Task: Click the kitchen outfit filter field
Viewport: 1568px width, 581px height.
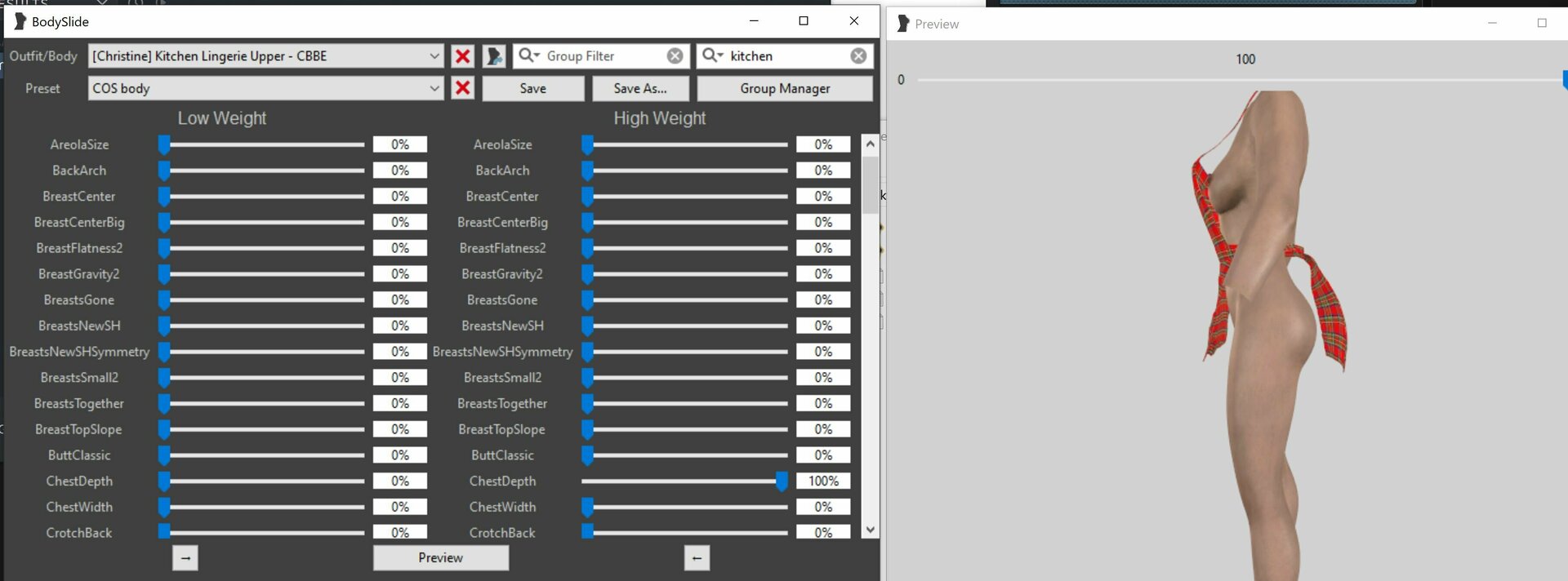Action: point(786,55)
